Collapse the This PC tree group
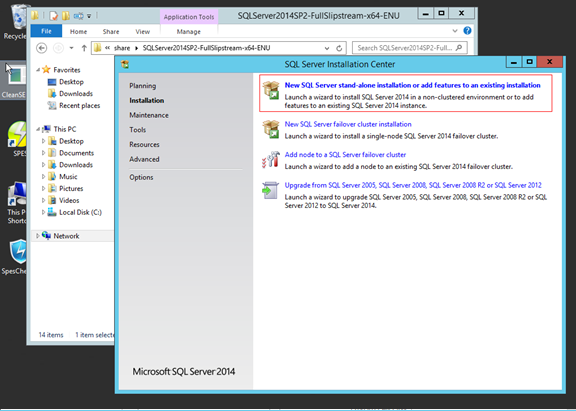This screenshot has width=576, height=411. coord(38,129)
